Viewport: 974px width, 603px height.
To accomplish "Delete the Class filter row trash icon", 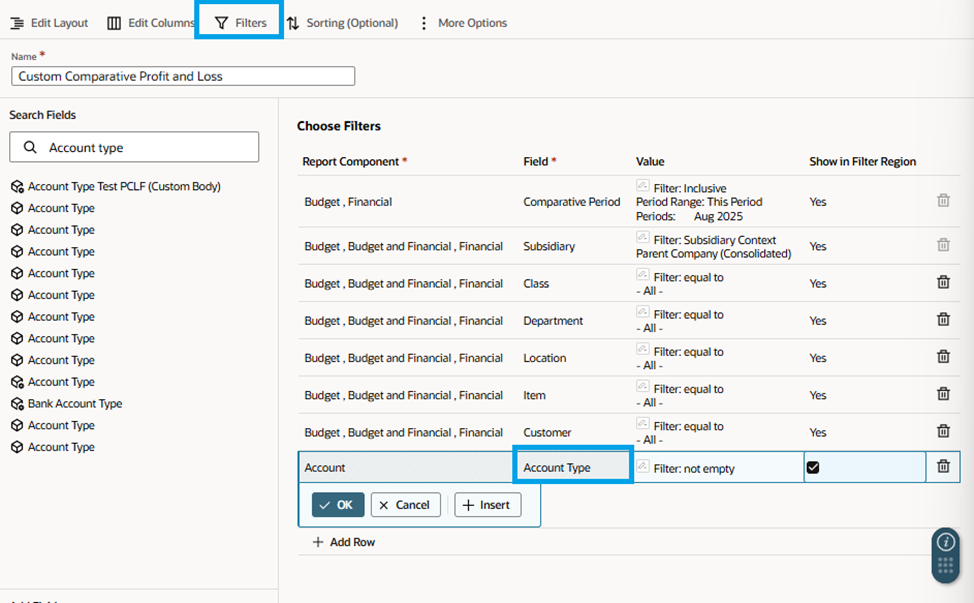I will [x=943, y=282].
